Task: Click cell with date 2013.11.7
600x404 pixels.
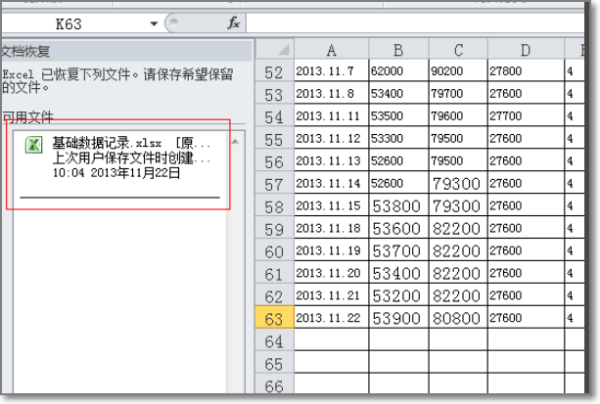Action: click(x=331, y=71)
